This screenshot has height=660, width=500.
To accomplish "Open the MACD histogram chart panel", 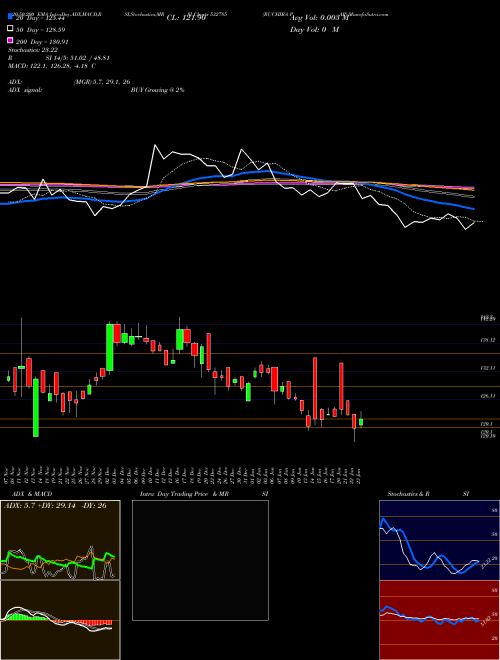I will point(60,620).
